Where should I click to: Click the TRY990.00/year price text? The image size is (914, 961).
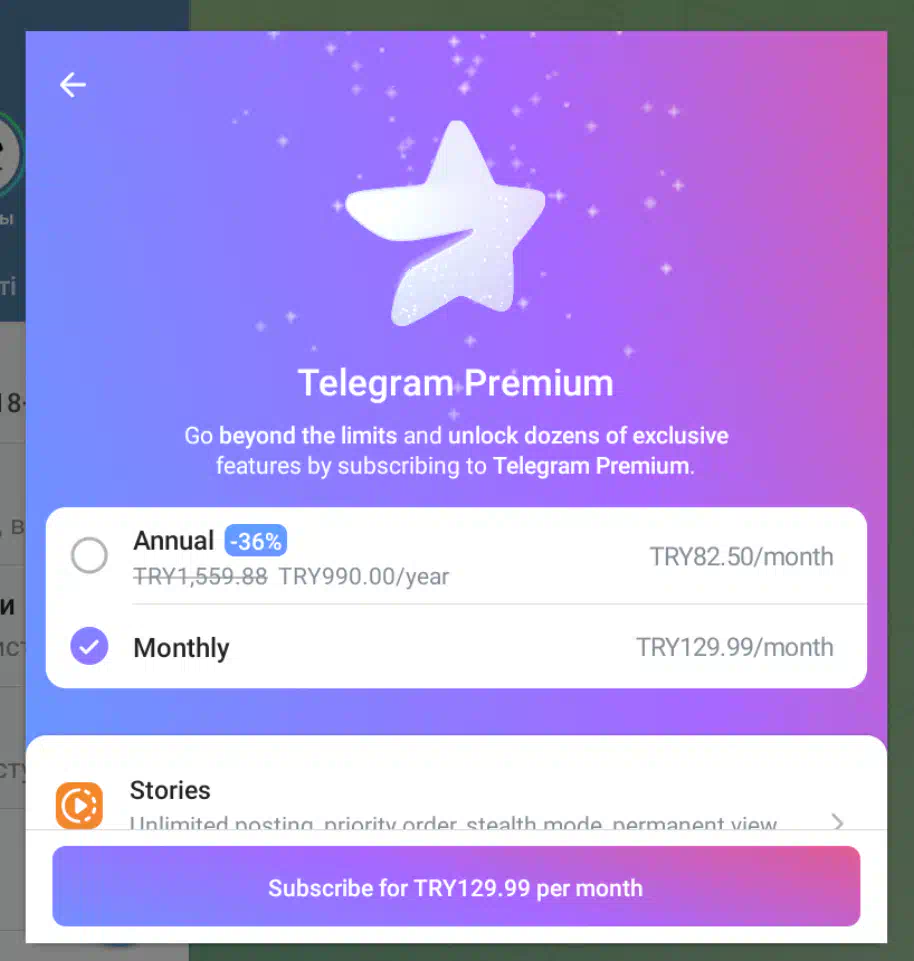pyautogui.click(x=364, y=577)
